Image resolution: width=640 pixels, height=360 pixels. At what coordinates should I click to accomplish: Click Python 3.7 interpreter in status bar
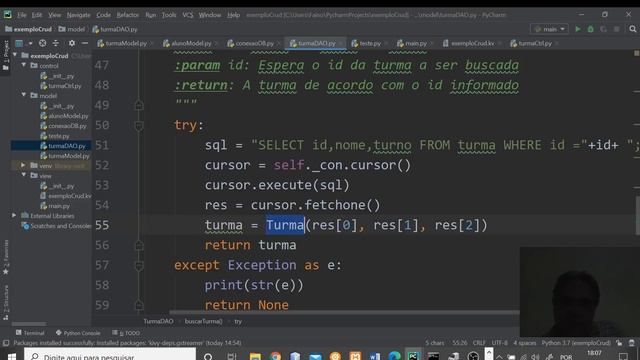click(x=576, y=343)
